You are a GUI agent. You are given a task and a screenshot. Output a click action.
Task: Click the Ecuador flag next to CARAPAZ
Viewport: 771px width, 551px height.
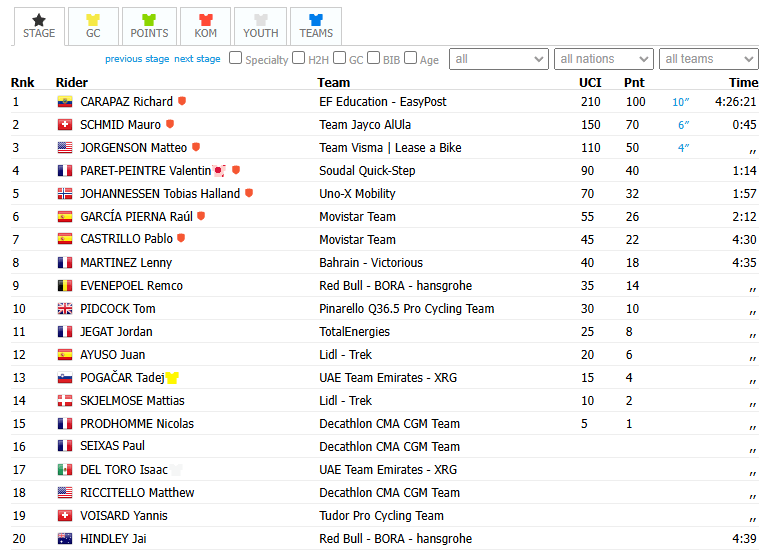click(65, 102)
